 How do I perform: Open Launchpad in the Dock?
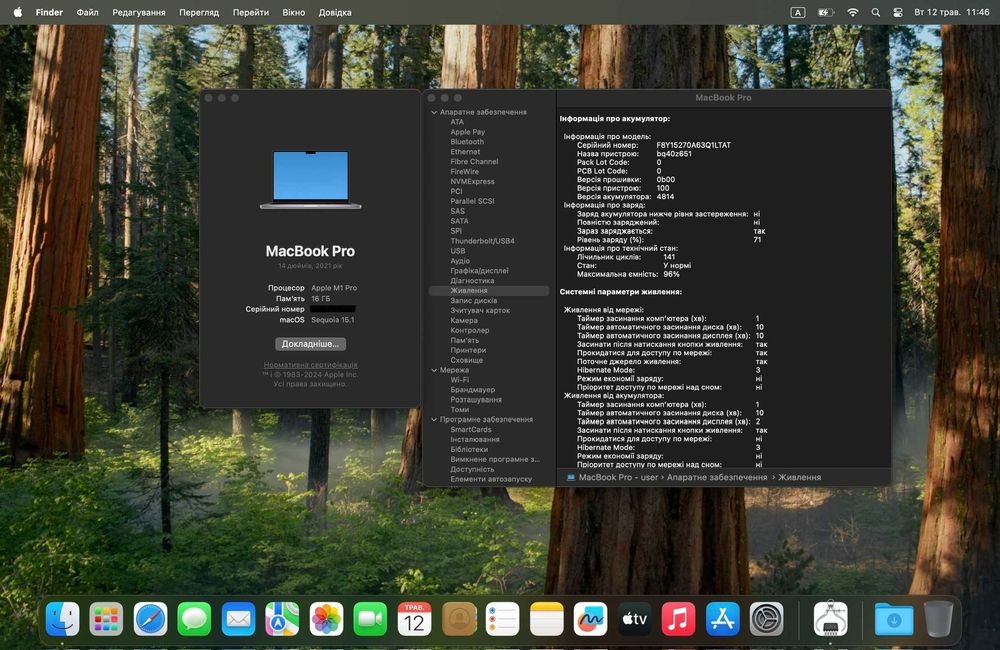(107, 618)
